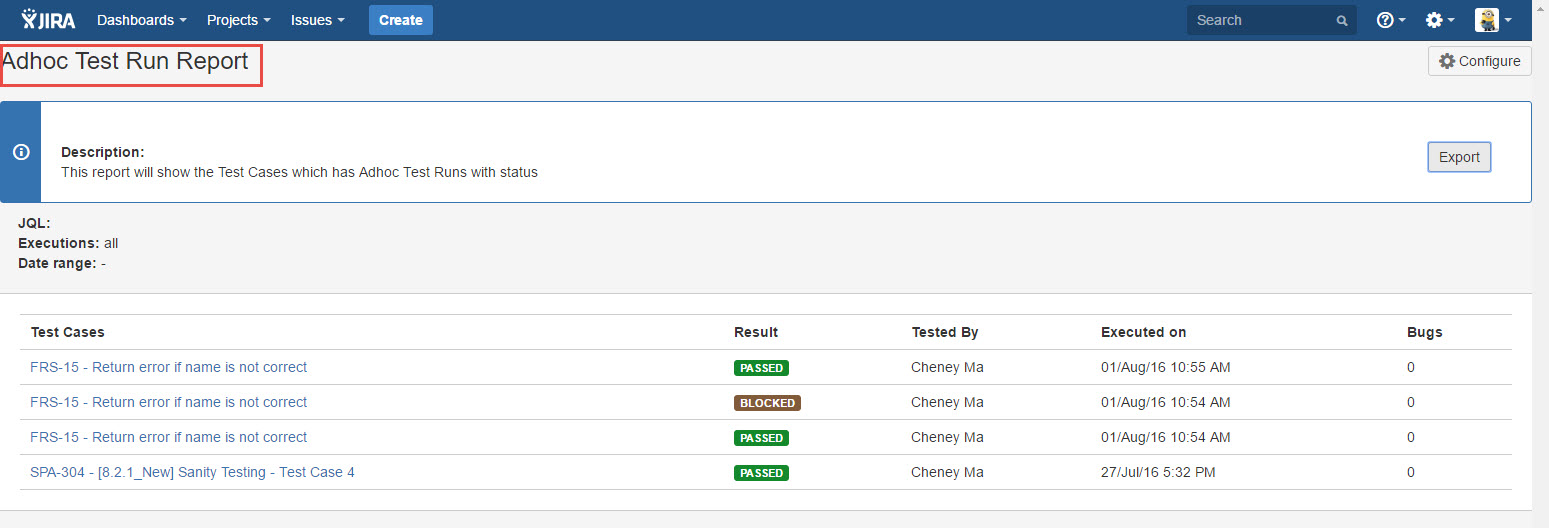This screenshot has width=1549, height=528.
Task: Focus the Search input field
Action: tap(1260, 20)
